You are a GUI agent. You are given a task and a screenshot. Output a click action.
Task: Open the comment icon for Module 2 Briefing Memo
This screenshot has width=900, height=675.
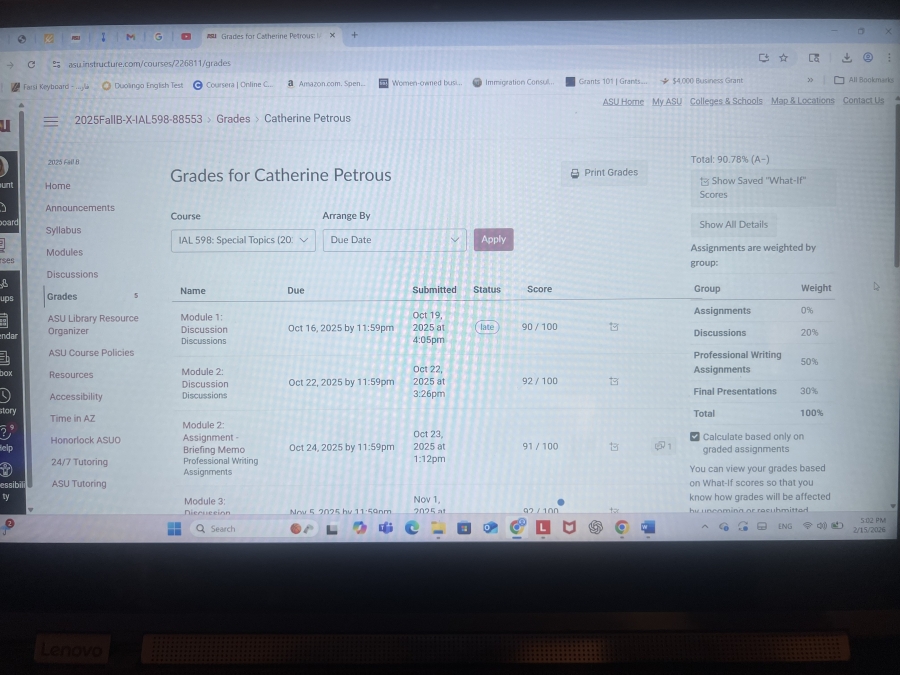coord(662,446)
